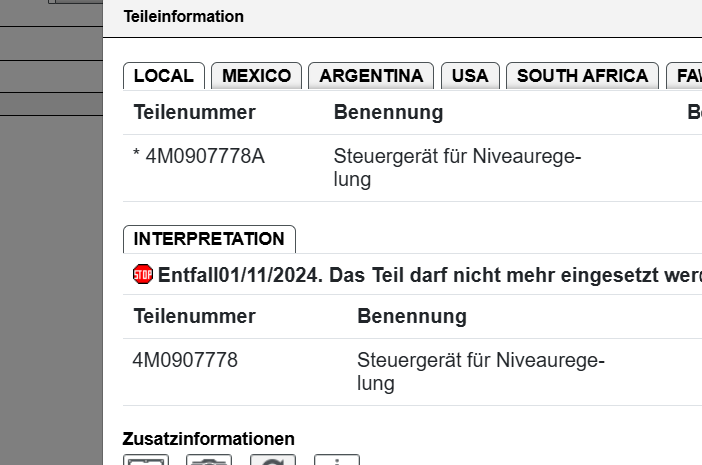Click the Steuergerät description in LOCAL row
This screenshot has width=702, height=465.
point(457,168)
